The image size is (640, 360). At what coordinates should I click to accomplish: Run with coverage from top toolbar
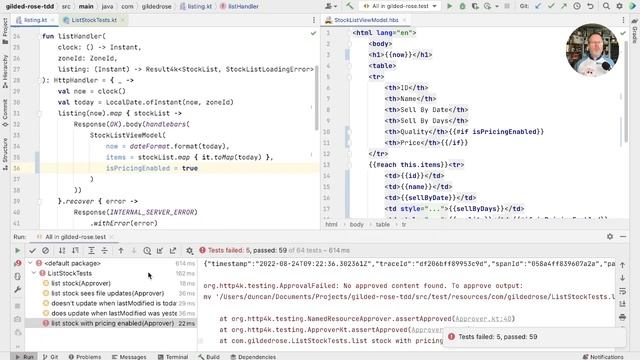point(475,6)
